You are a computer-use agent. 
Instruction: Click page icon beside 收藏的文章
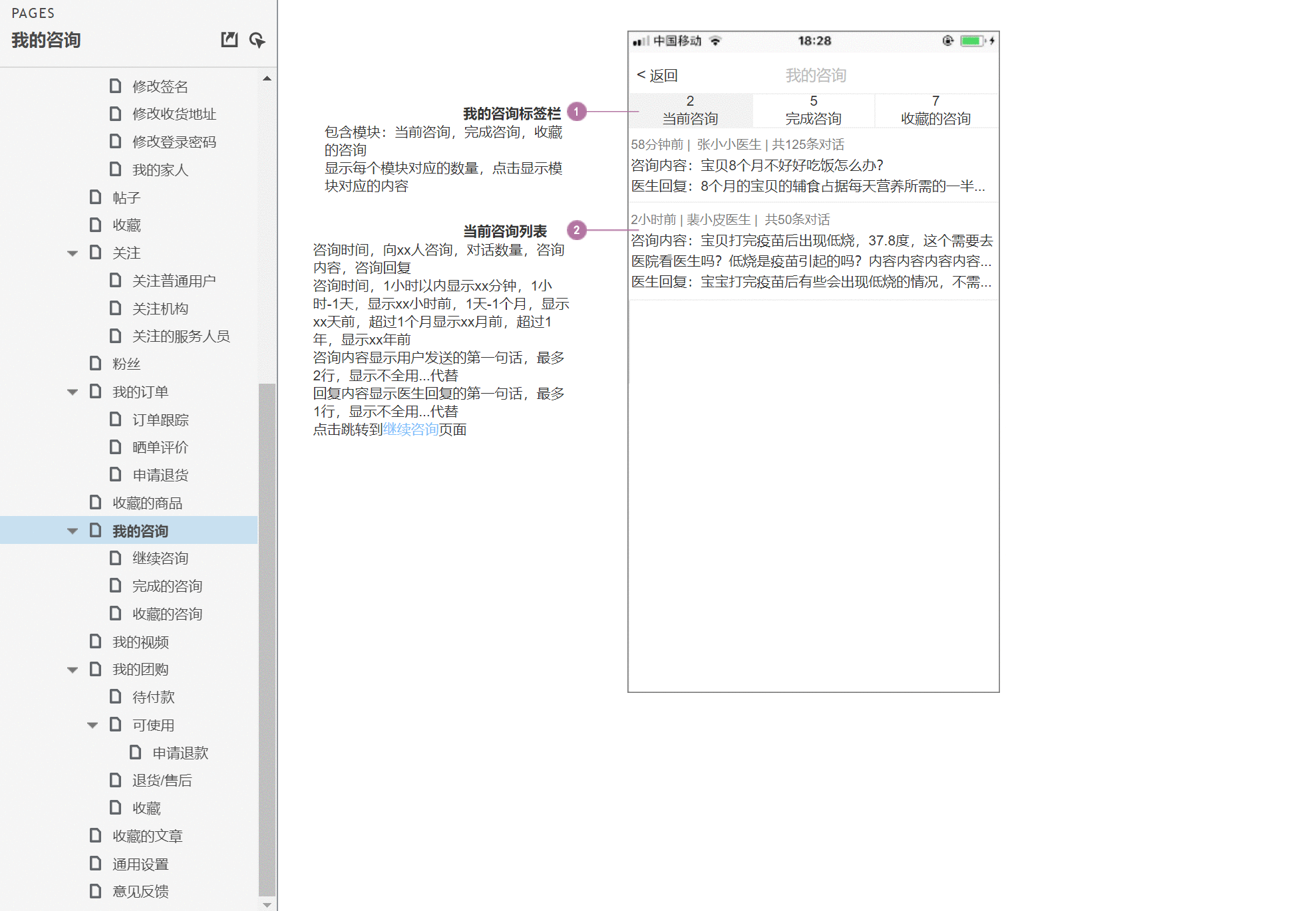[x=95, y=836]
